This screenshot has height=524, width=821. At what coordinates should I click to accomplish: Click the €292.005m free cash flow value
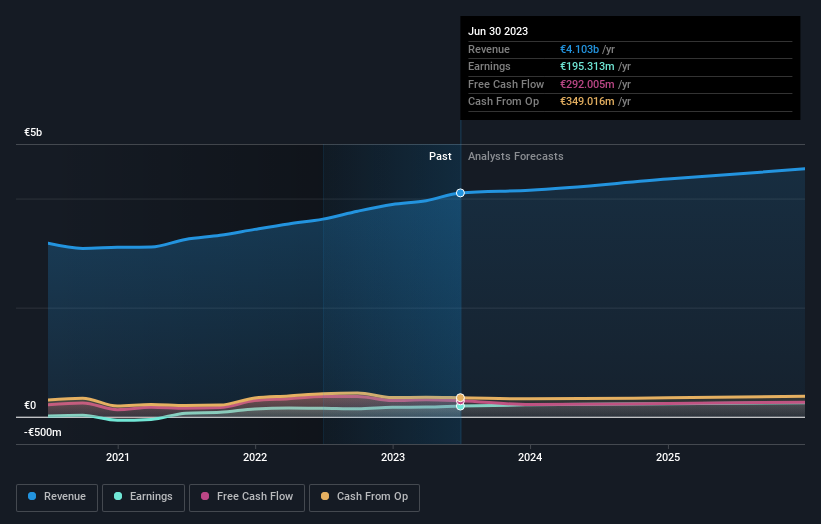587,84
